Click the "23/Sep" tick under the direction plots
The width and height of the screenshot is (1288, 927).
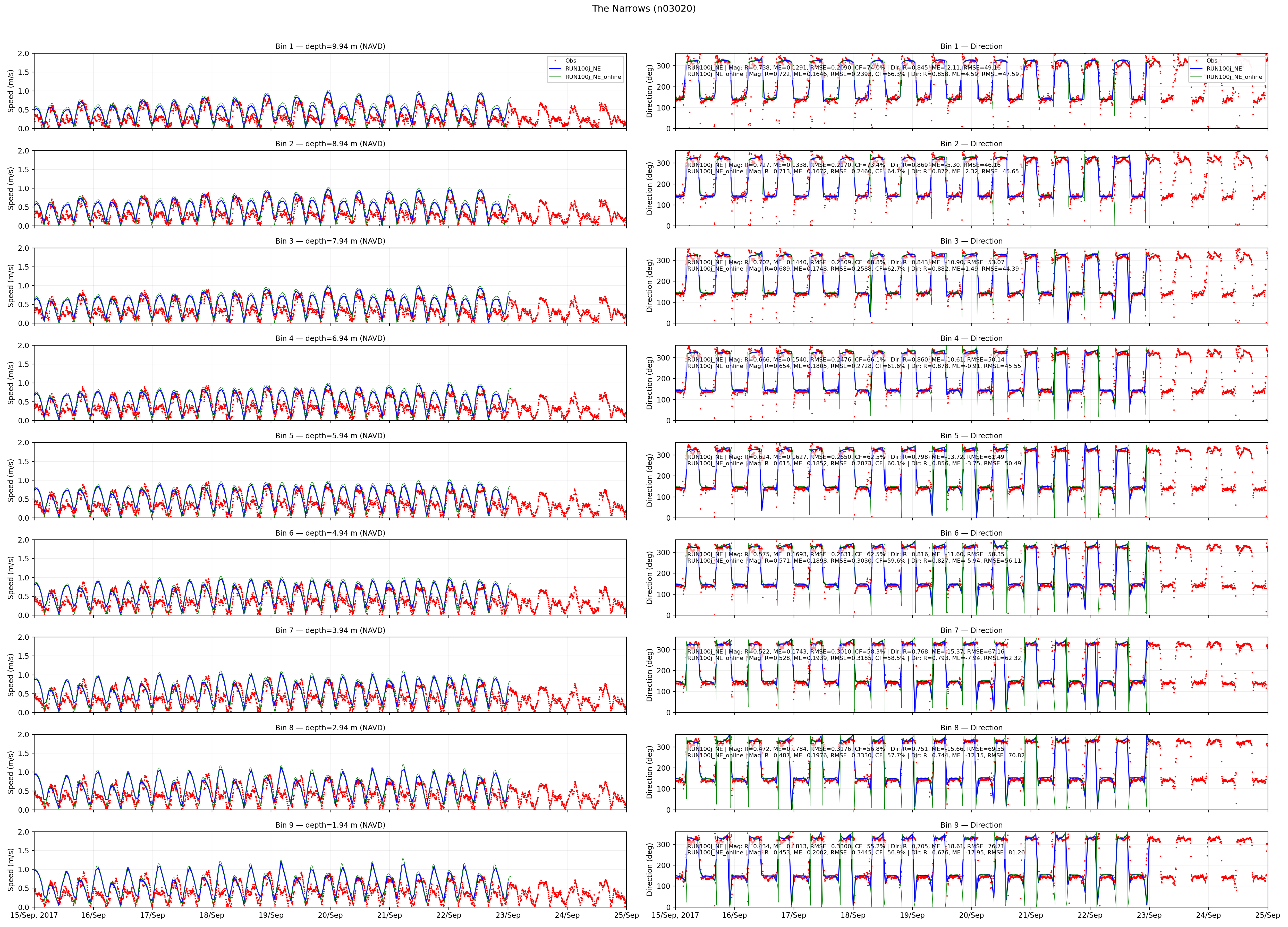(x=1149, y=916)
